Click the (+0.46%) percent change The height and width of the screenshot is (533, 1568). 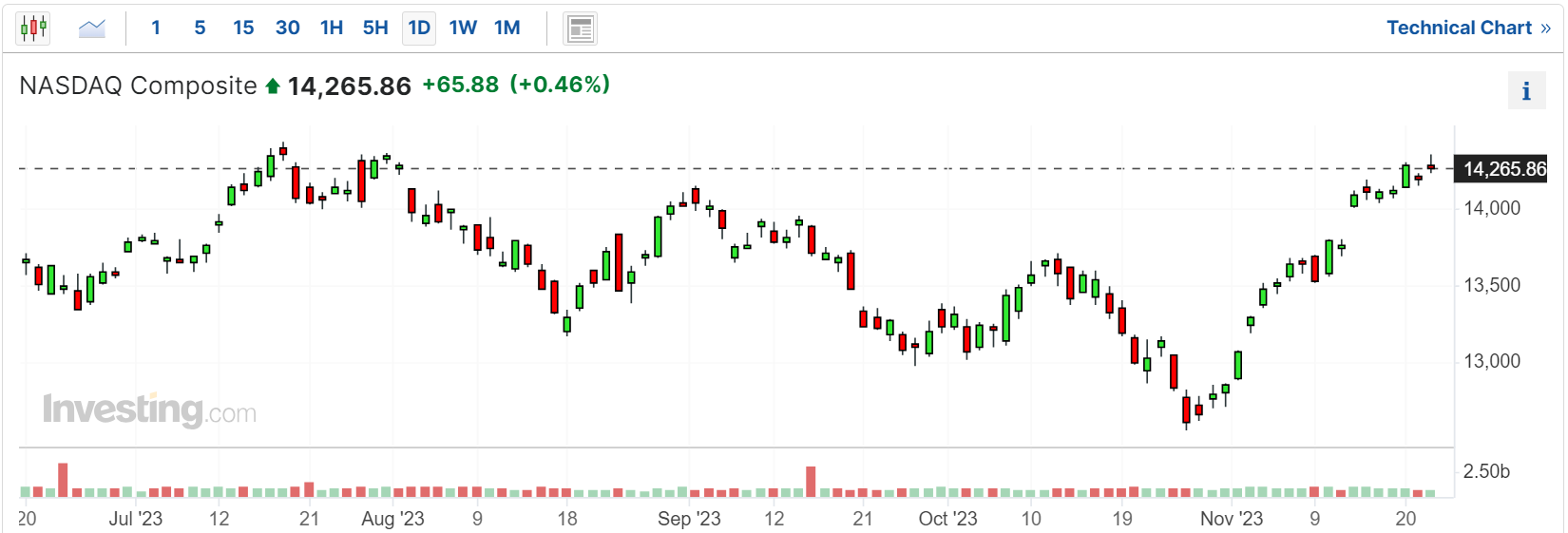[x=560, y=85]
